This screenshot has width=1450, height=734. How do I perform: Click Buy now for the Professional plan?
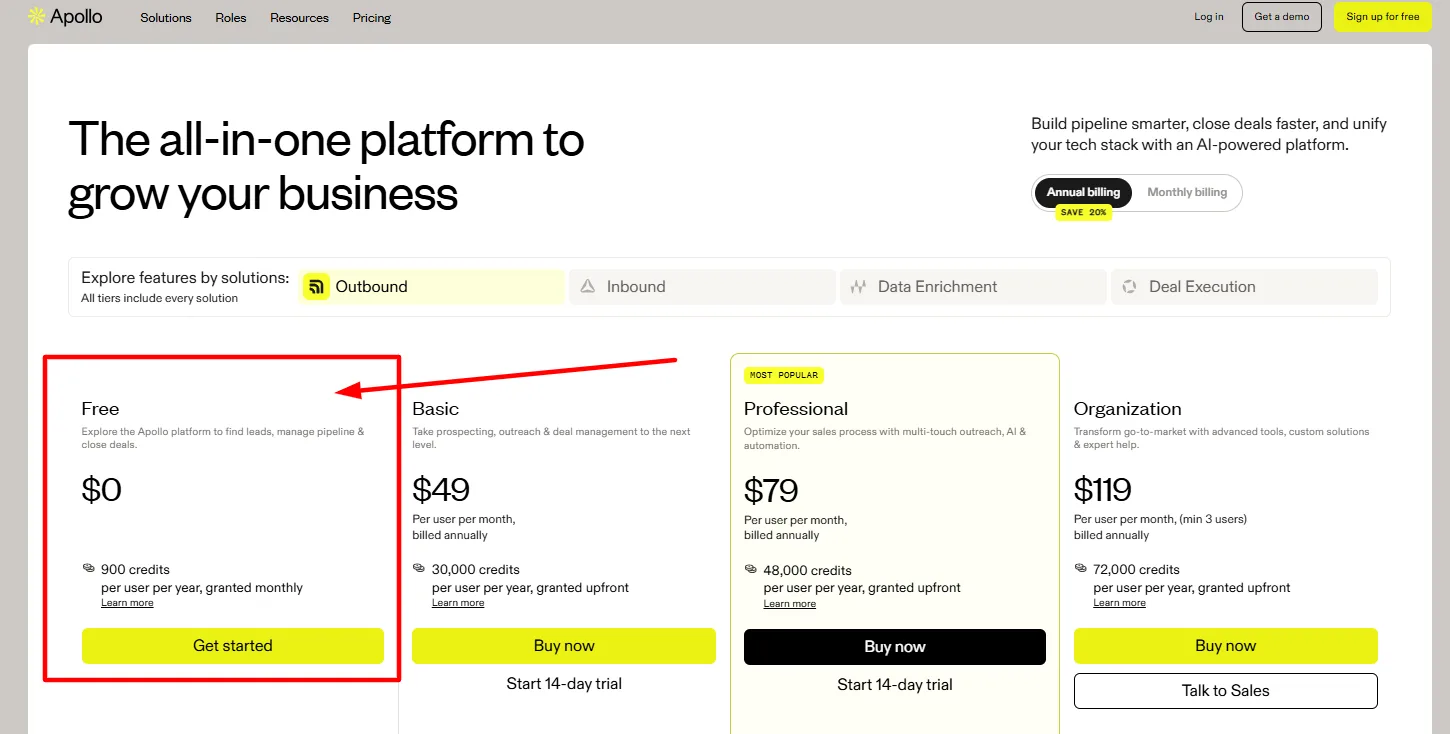895,647
